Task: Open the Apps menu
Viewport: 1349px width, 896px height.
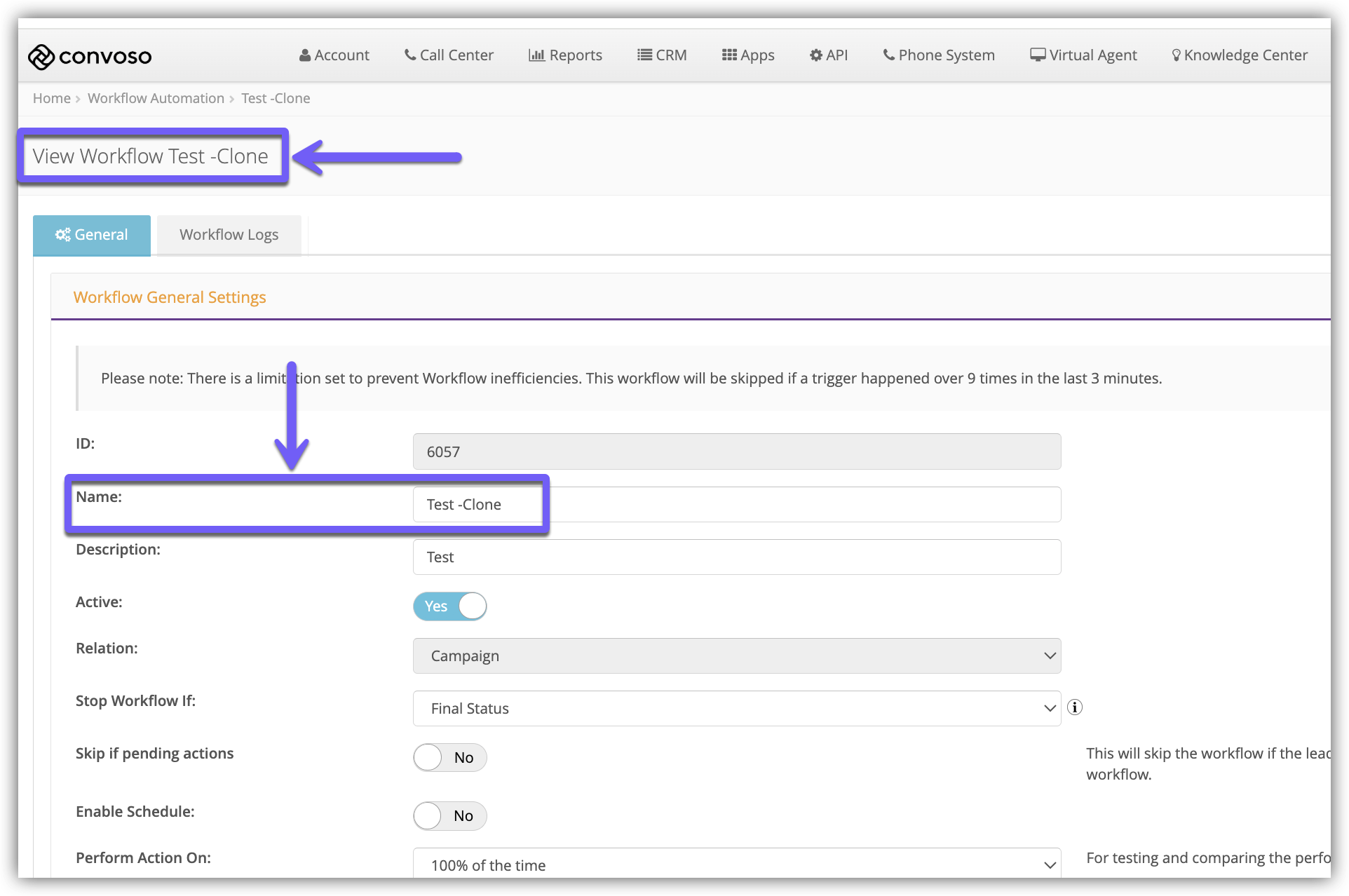Action: pos(748,55)
